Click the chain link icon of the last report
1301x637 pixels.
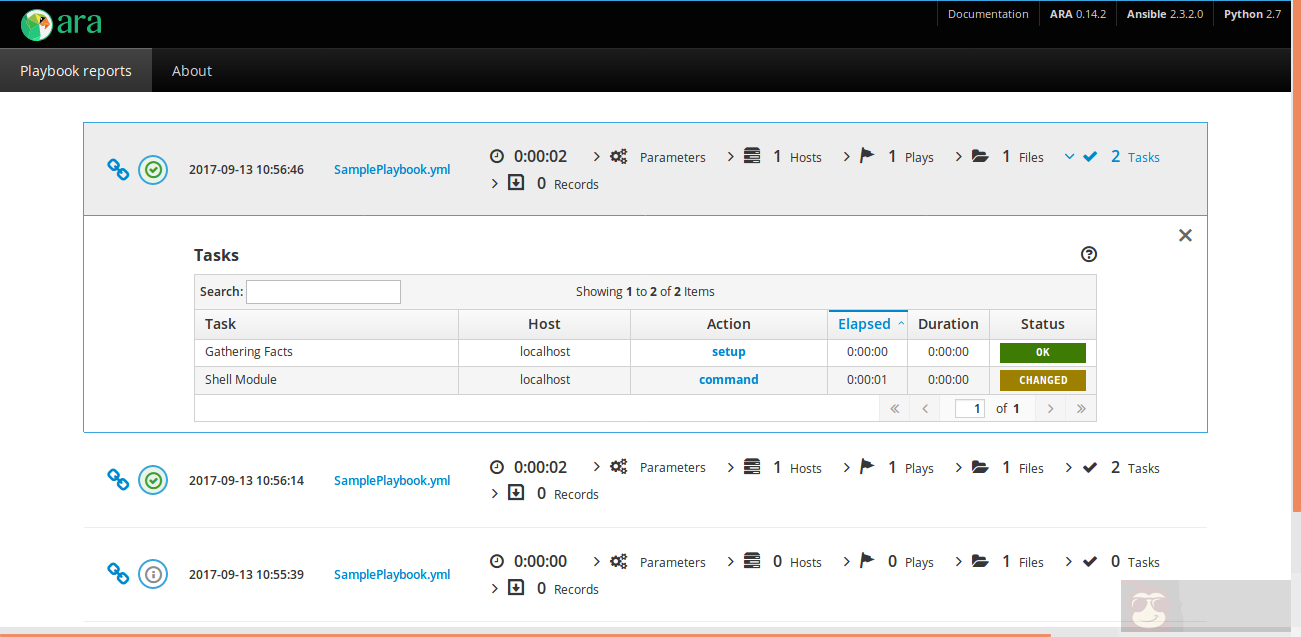[x=117, y=574]
